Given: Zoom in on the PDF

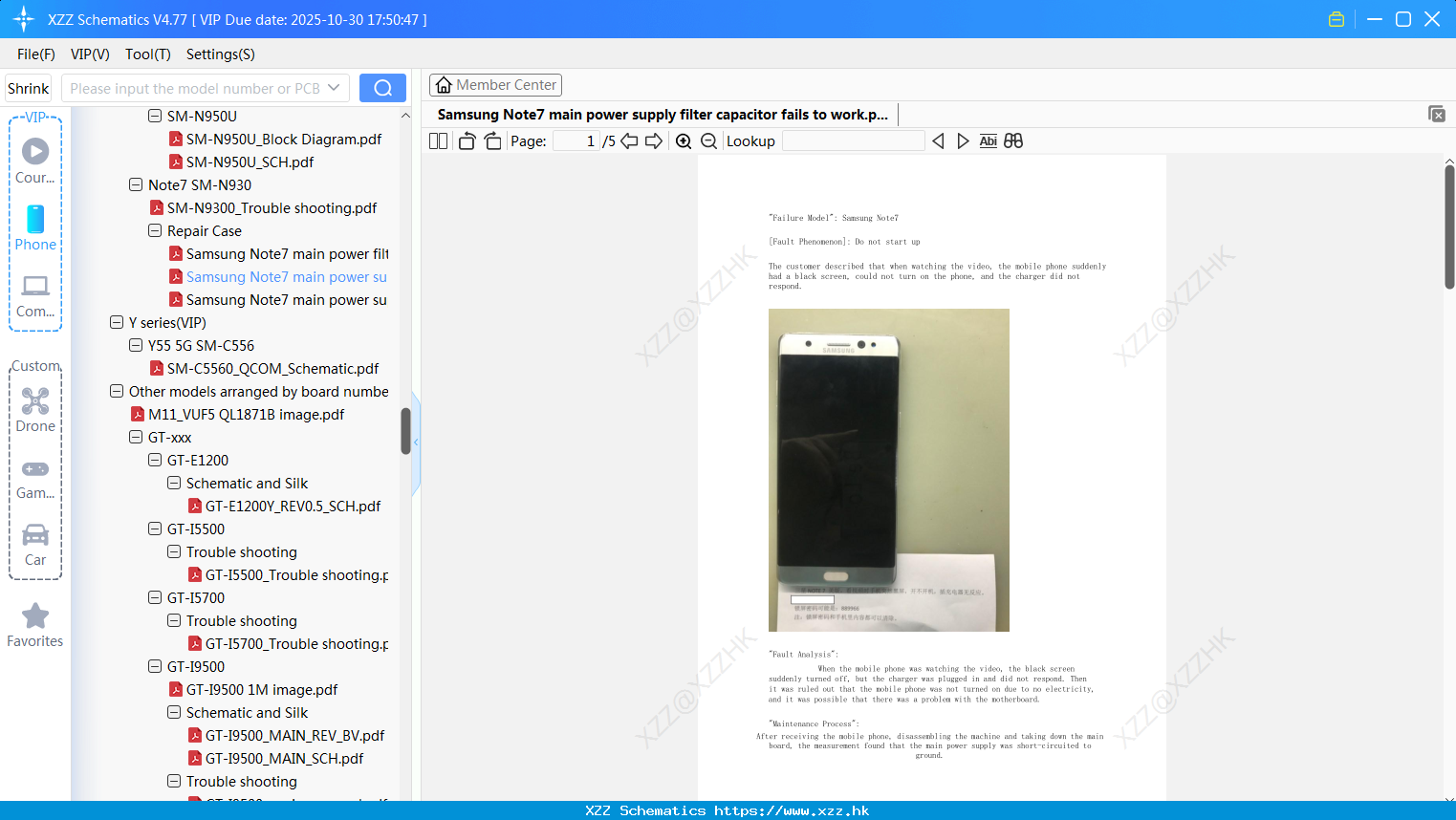Looking at the screenshot, I should coord(684,140).
